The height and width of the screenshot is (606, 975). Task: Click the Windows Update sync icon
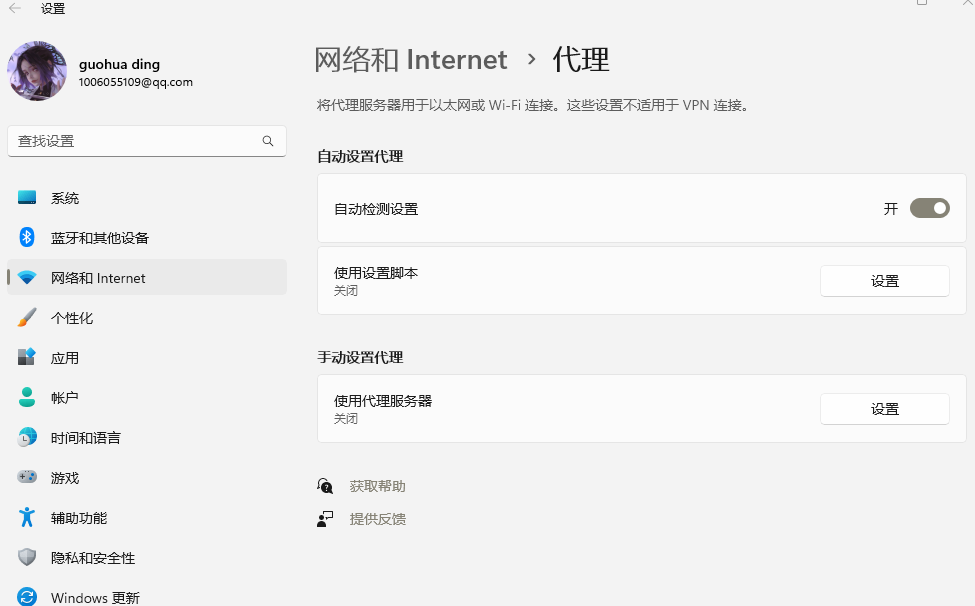click(27, 597)
